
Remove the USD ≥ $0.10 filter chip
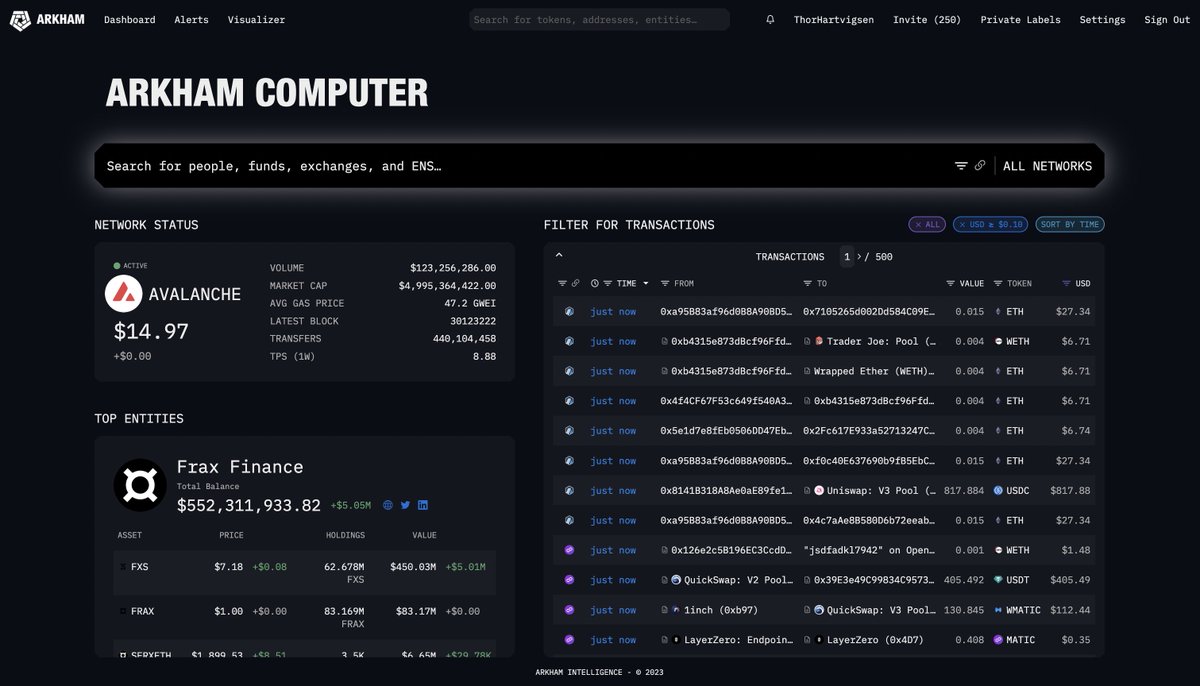990,225
